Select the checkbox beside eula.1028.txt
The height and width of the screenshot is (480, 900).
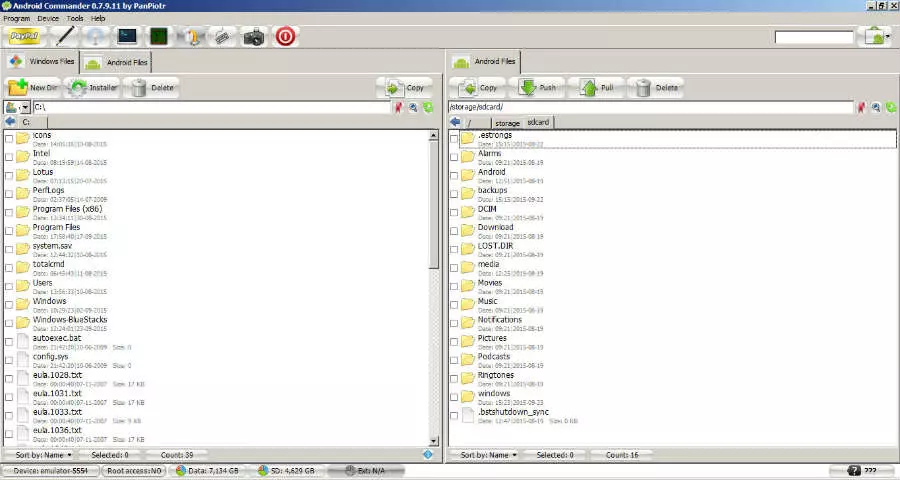pos(10,380)
